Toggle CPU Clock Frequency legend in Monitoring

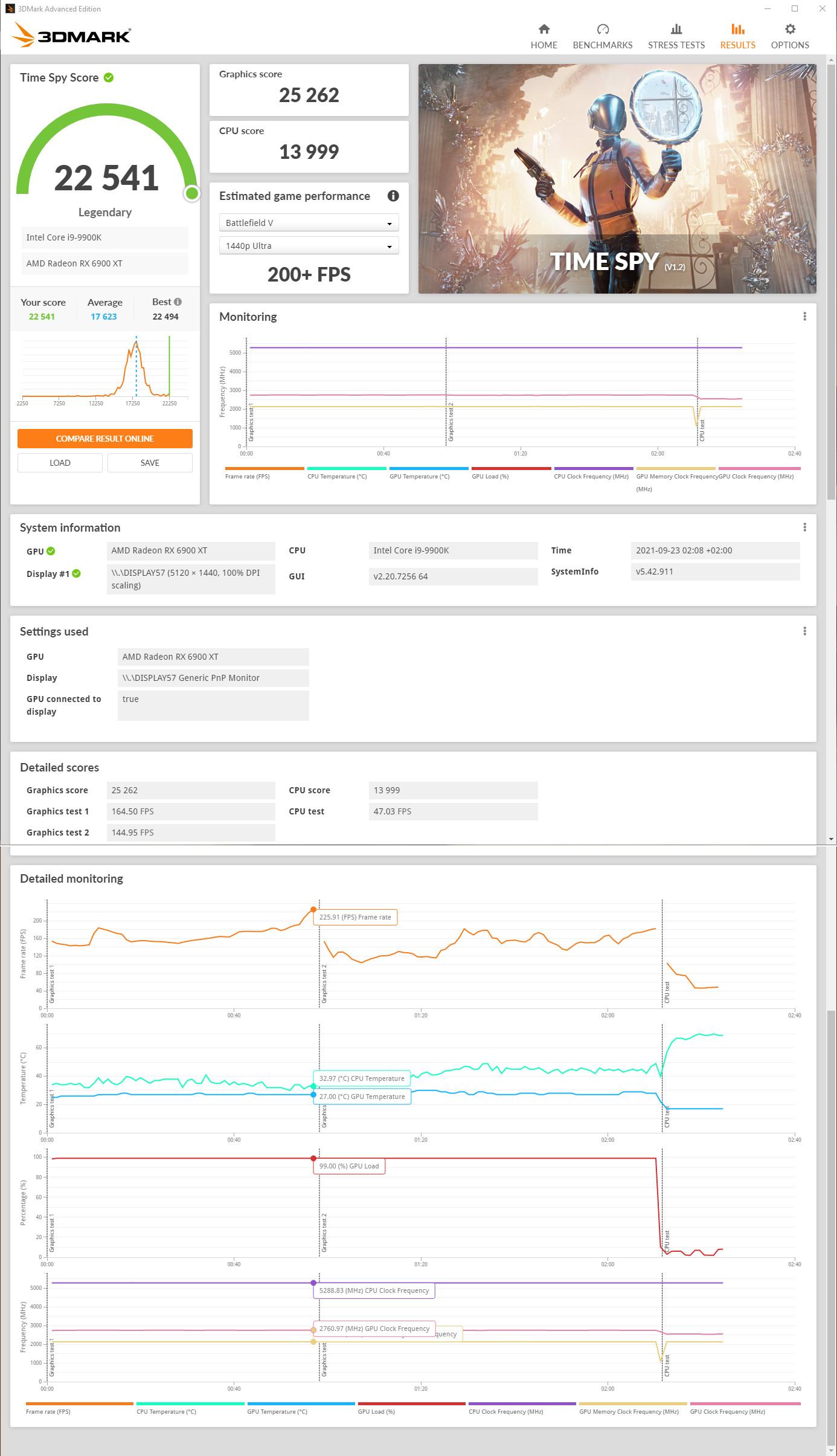593,473
